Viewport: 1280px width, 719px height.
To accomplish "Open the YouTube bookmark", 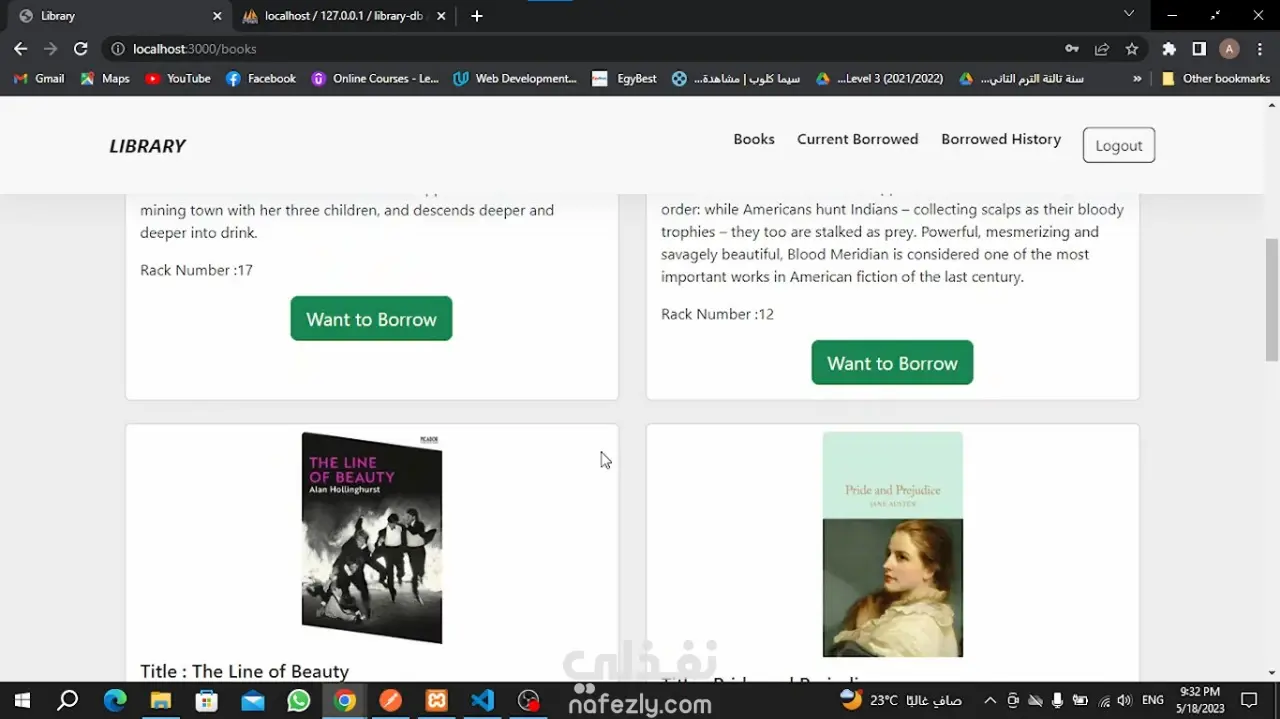I will [x=177, y=78].
